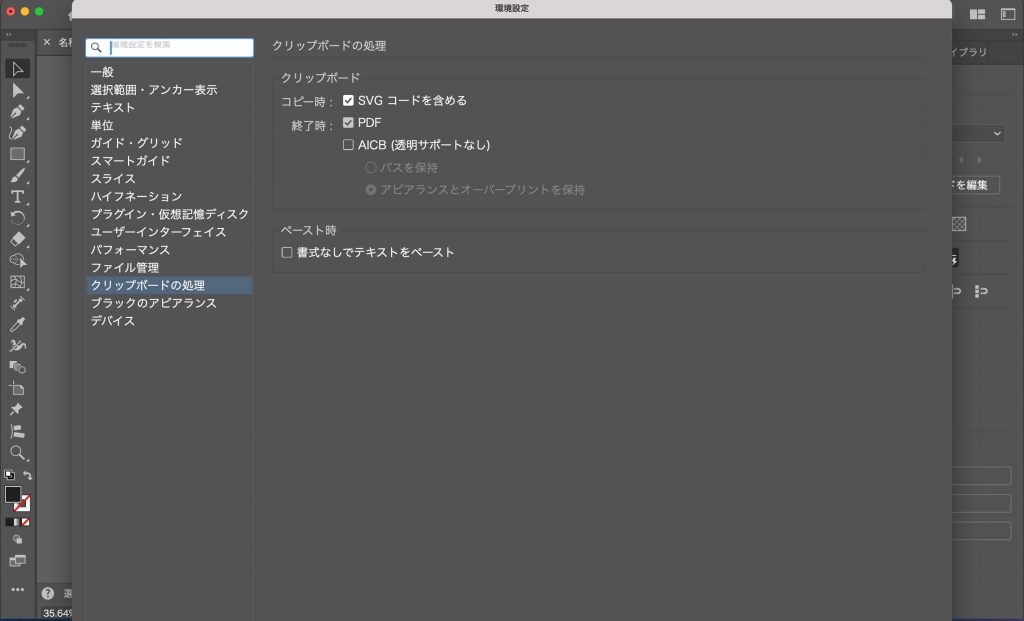Open the arrange documents icon
The height and width of the screenshot is (621, 1024).
point(977,14)
